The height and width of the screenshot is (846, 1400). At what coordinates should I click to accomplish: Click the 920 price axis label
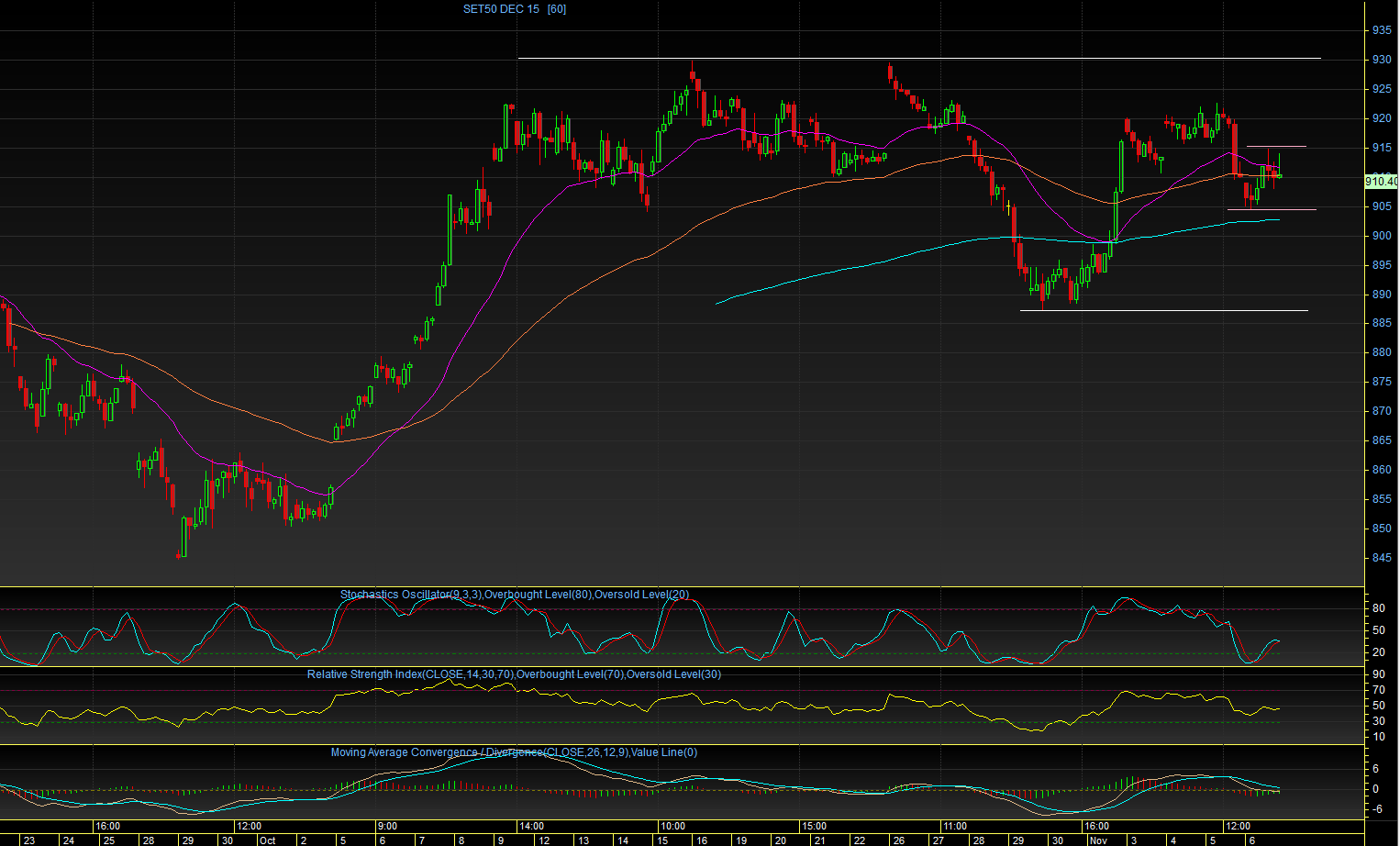pyautogui.click(x=1382, y=118)
